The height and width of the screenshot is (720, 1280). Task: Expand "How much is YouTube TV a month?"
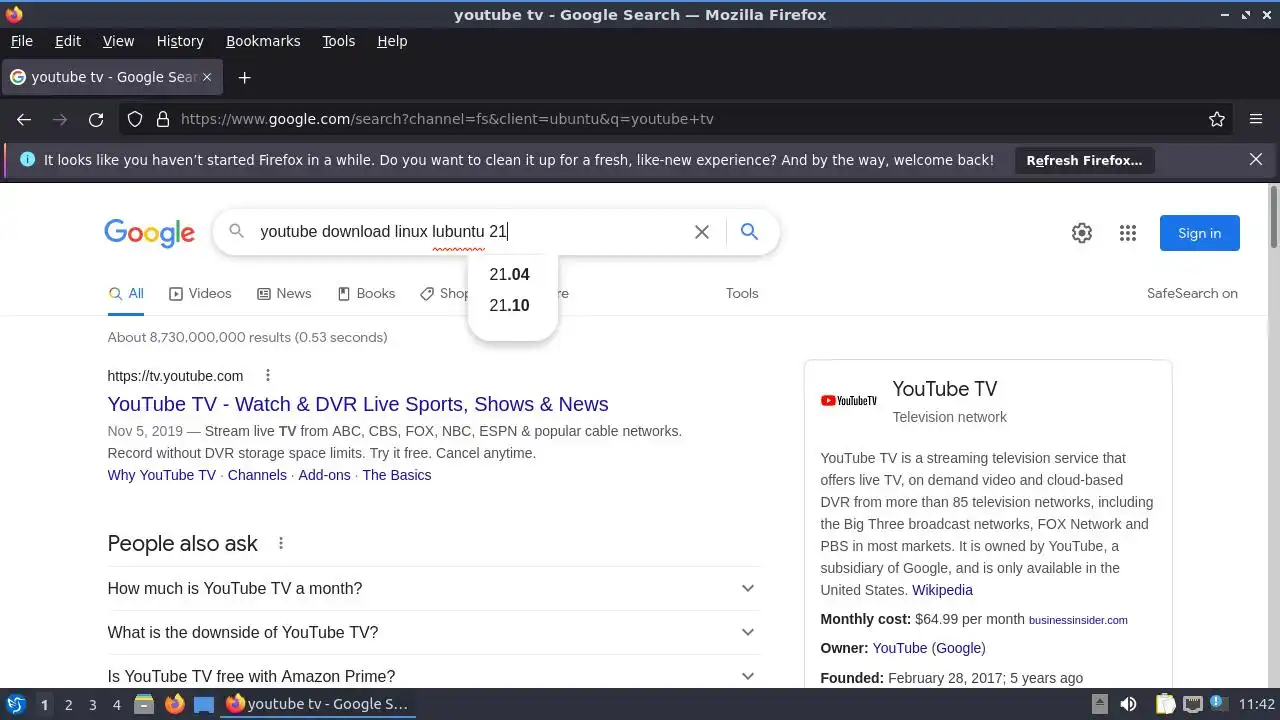[x=433, y=588]
